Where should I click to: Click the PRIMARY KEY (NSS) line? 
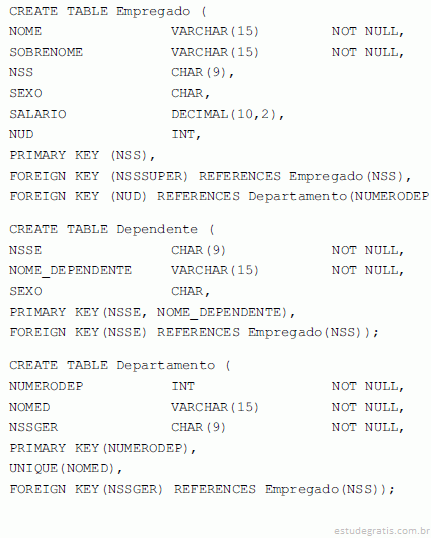pos(82,155)
